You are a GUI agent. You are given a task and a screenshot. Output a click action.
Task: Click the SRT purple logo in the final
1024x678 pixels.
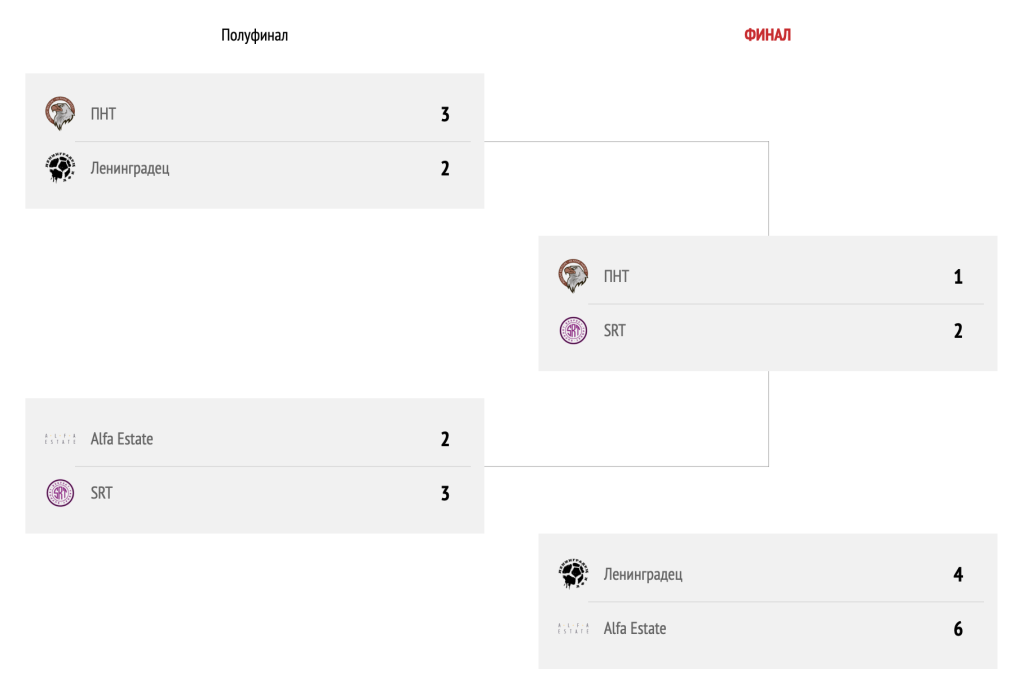[x=573, y=331]
